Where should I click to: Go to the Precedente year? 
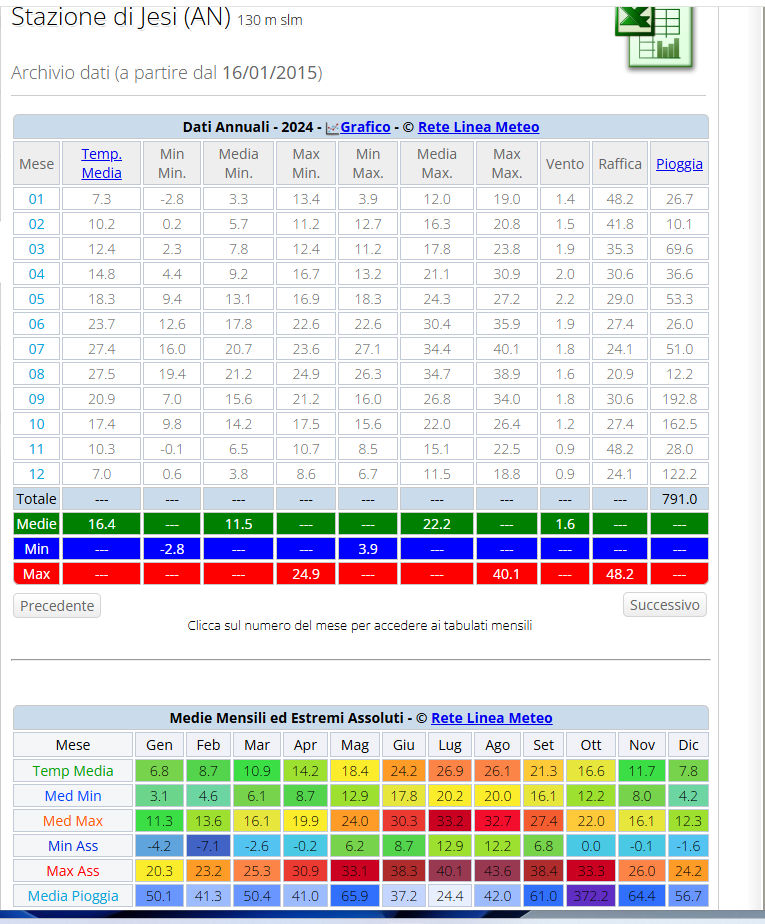point(57,605)
